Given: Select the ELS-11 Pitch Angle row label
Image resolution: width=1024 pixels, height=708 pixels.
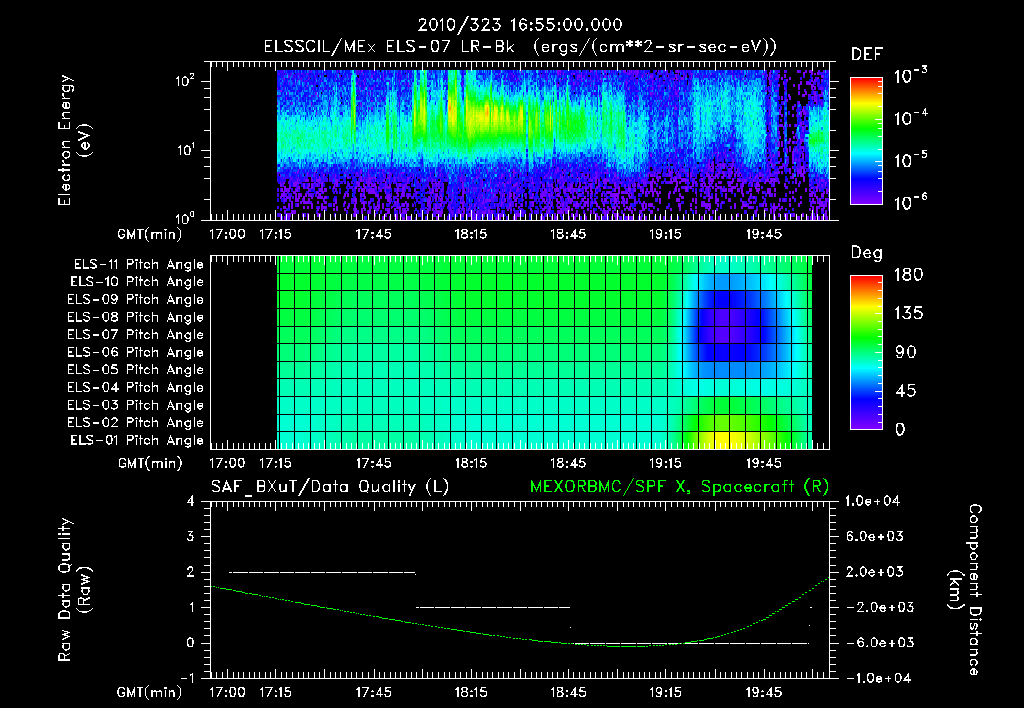Looking at the screenshot, I should click(x=138, y=265).
